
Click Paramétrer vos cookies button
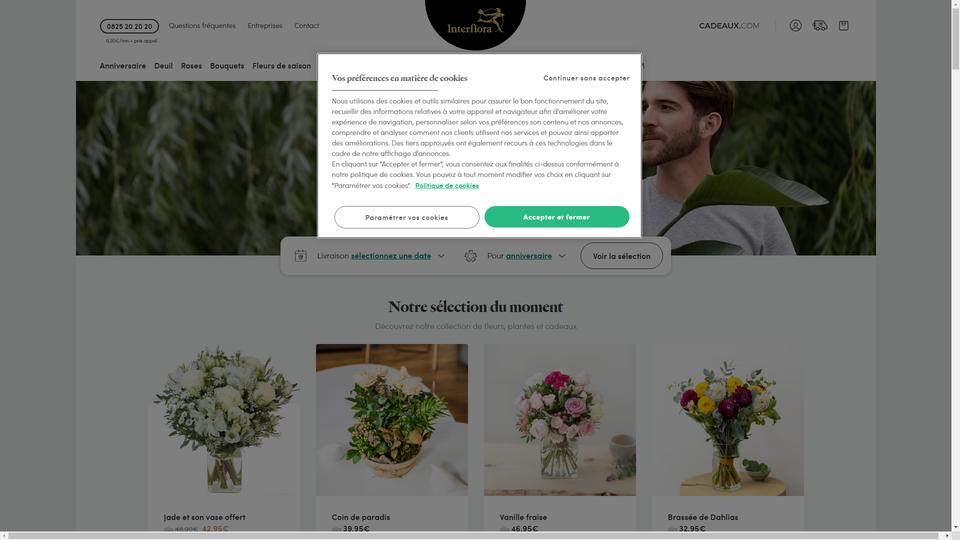(407, 217)
